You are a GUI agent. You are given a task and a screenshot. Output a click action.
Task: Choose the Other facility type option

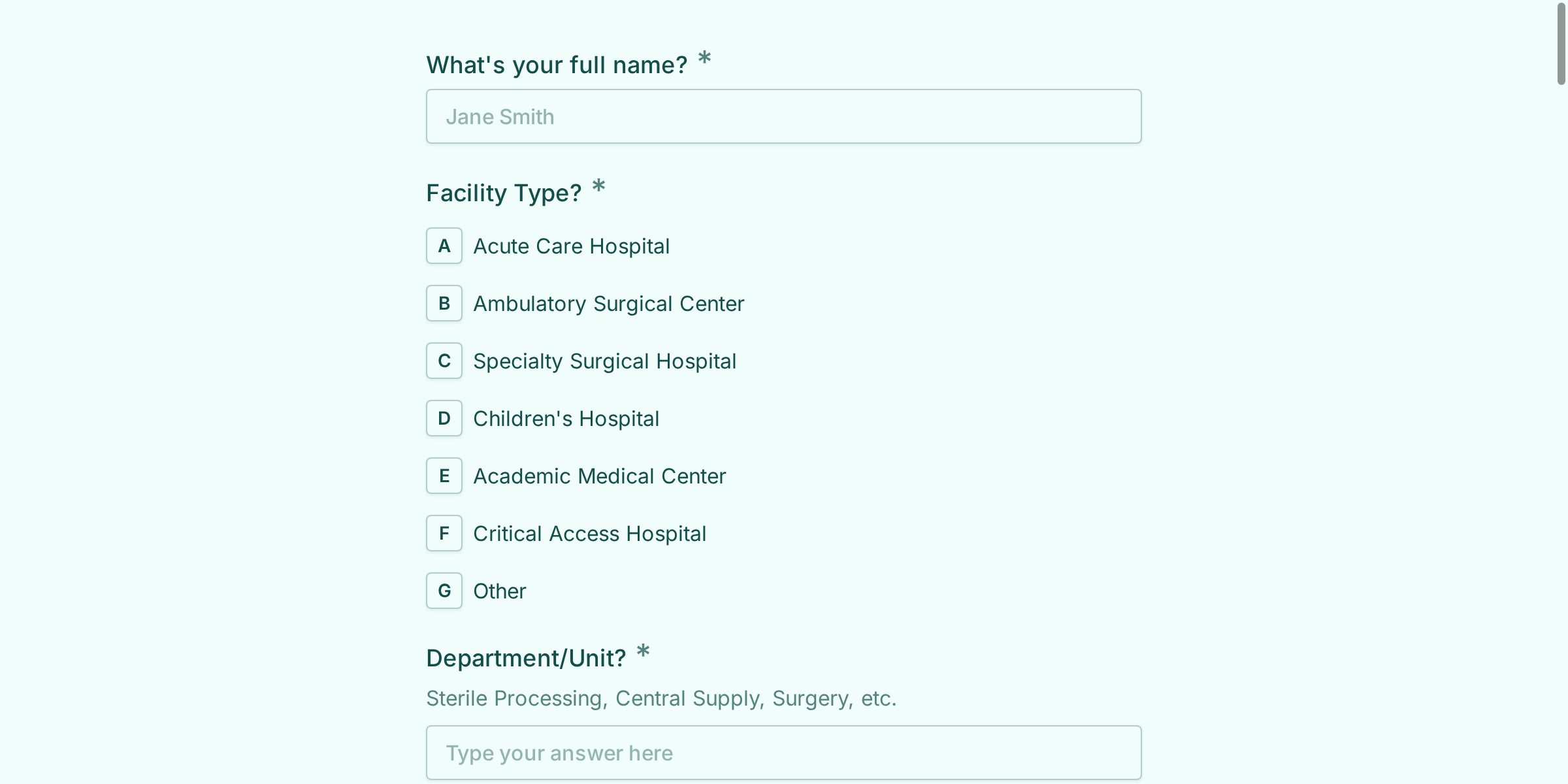499,591
